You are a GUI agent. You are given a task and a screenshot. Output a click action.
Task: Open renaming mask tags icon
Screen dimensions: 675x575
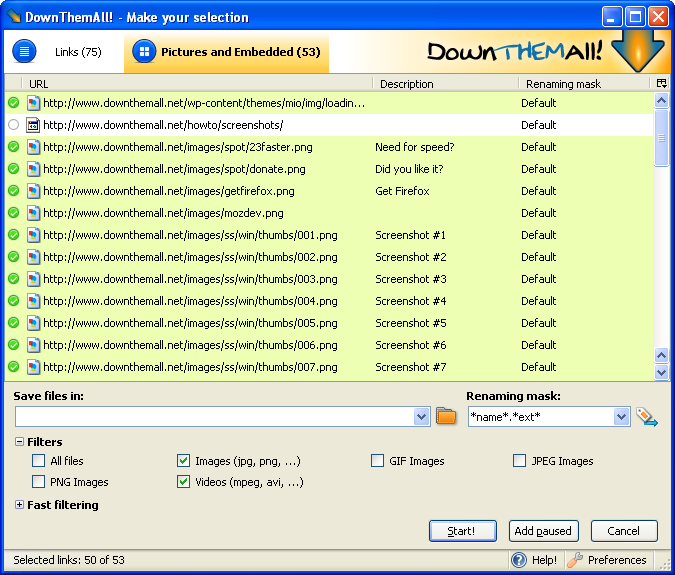tap(647, 417)
